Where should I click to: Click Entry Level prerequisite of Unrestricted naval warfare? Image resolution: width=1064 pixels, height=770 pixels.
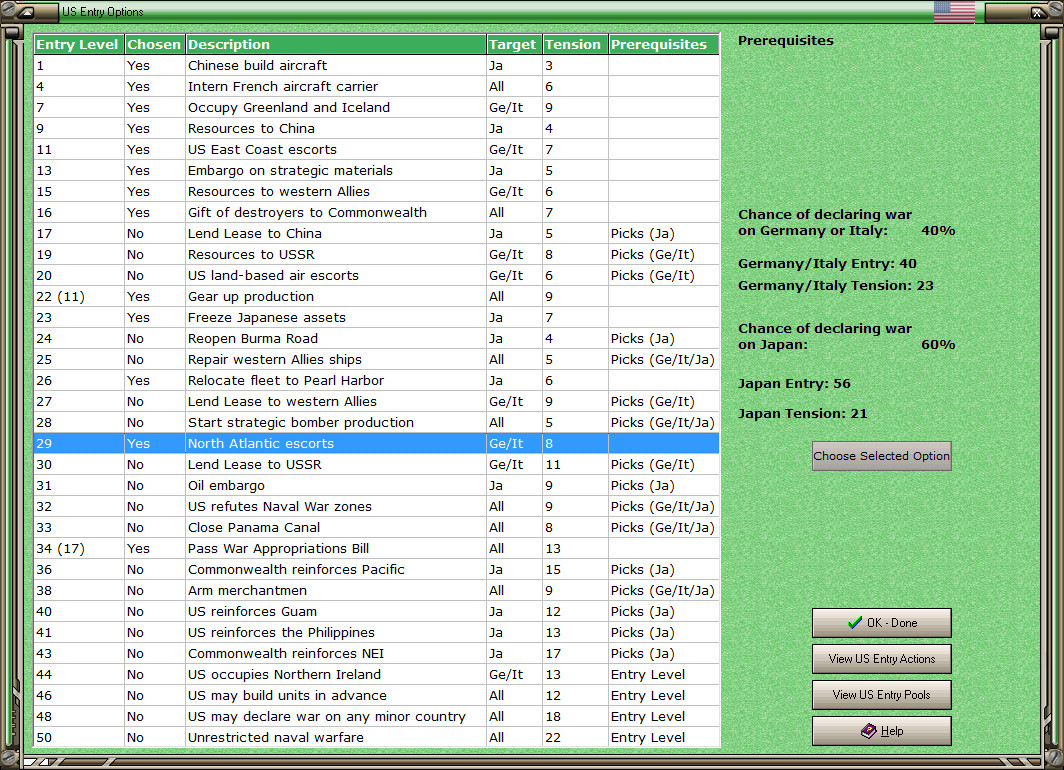click(664, 738)
